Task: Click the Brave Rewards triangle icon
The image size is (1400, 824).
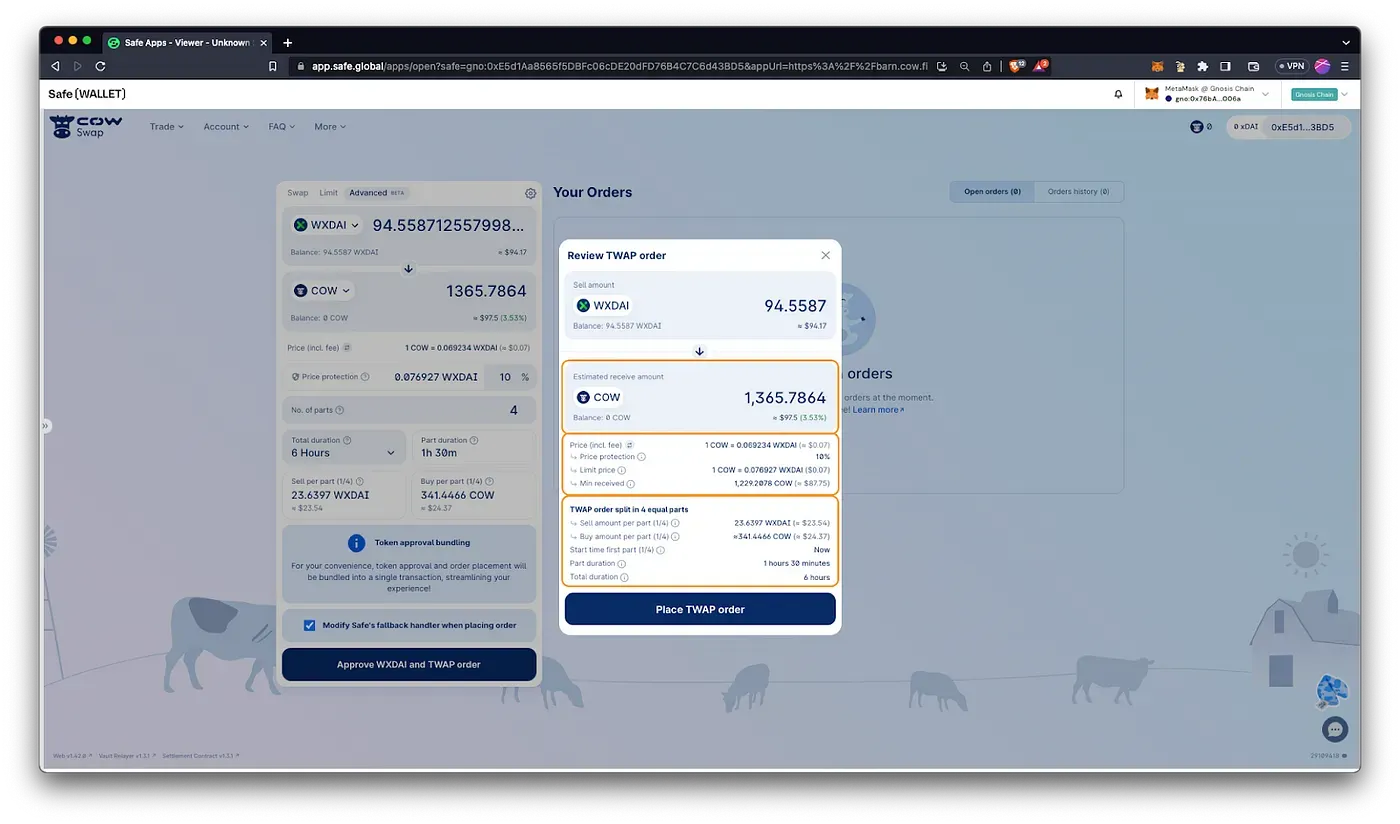Action: coord(1042,66)
